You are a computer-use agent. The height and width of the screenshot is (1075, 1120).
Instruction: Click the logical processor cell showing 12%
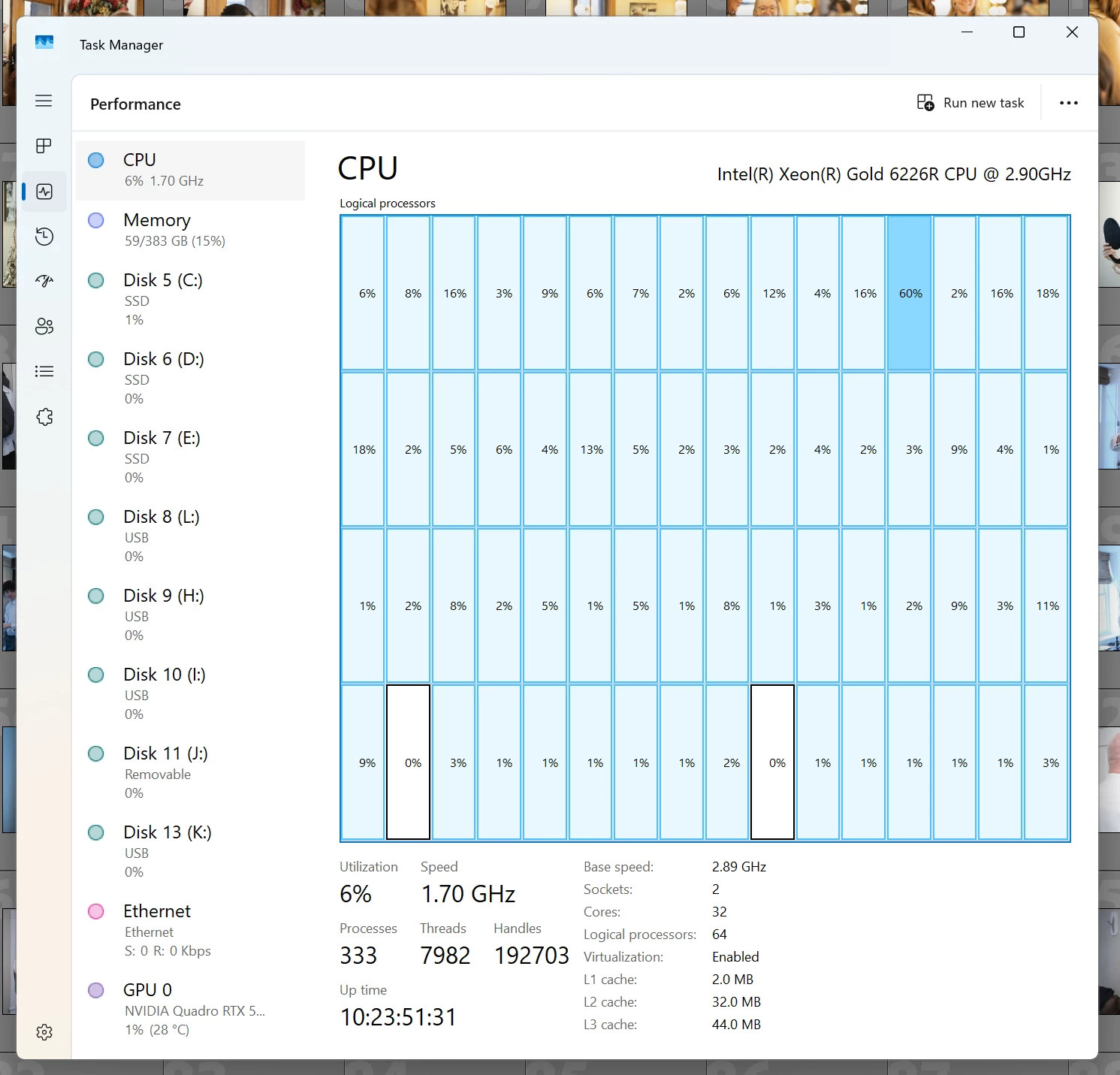(x=773, y=293)
